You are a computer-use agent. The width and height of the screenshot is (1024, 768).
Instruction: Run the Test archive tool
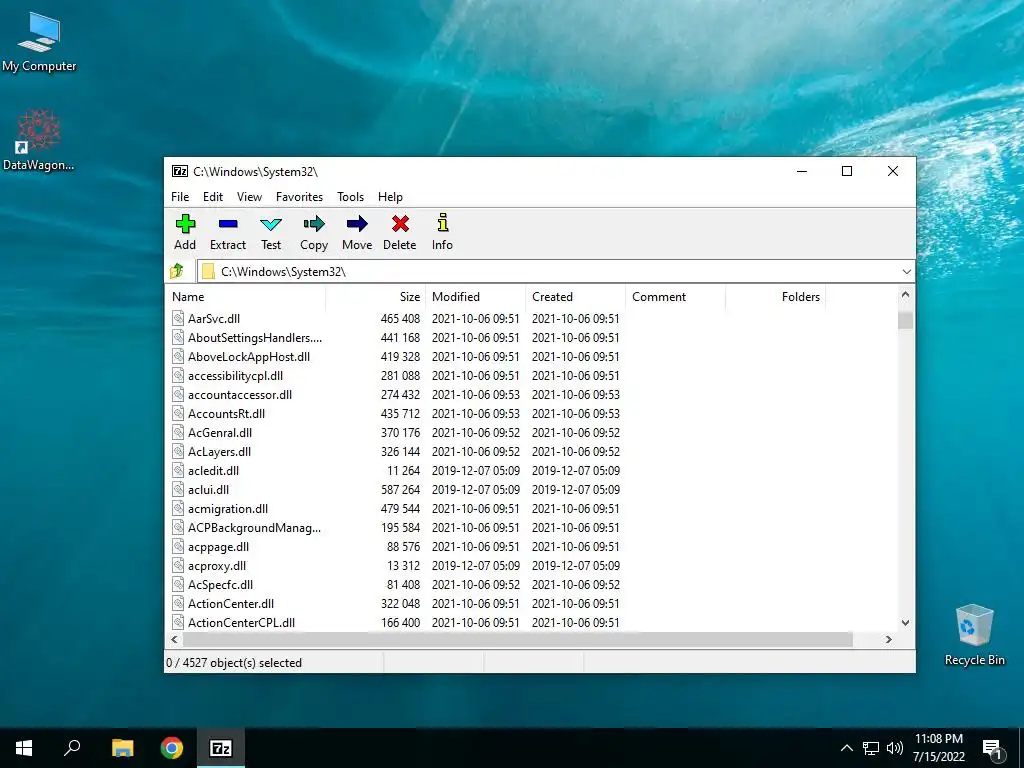(x=271, y=224)
